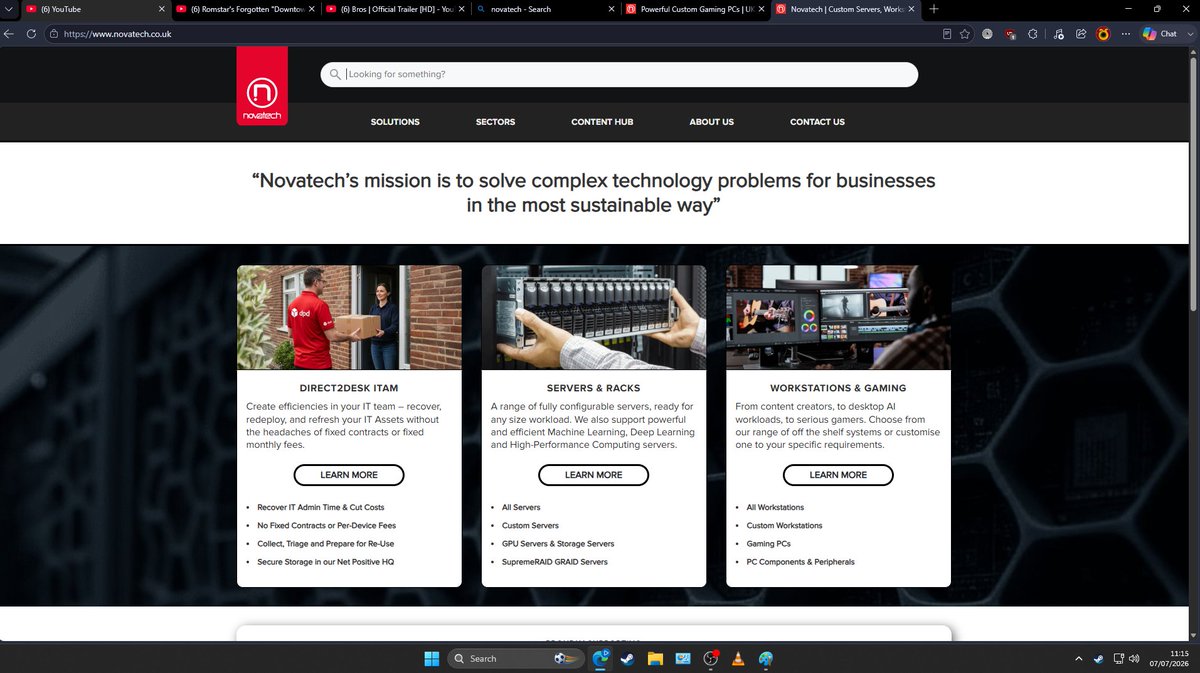The height and width of the screenshot is (673, 1200).
Task: Open Gaming PCs link
Action: point(768,544)
